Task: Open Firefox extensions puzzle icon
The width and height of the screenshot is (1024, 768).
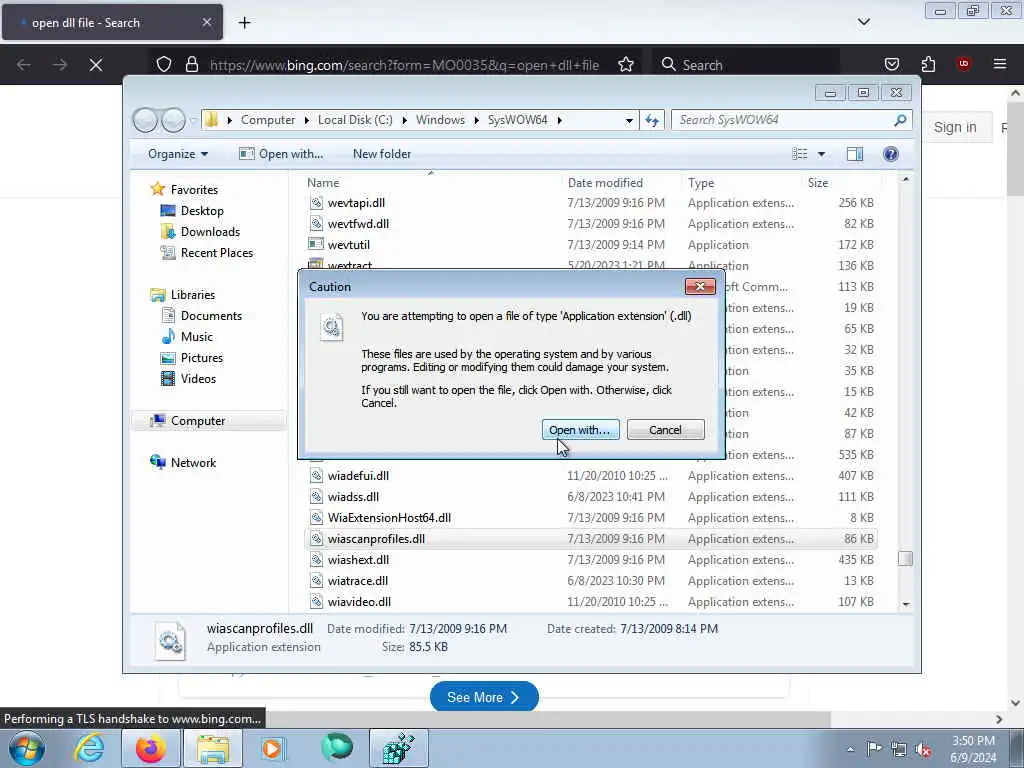Action: click(x=928, y=64)
